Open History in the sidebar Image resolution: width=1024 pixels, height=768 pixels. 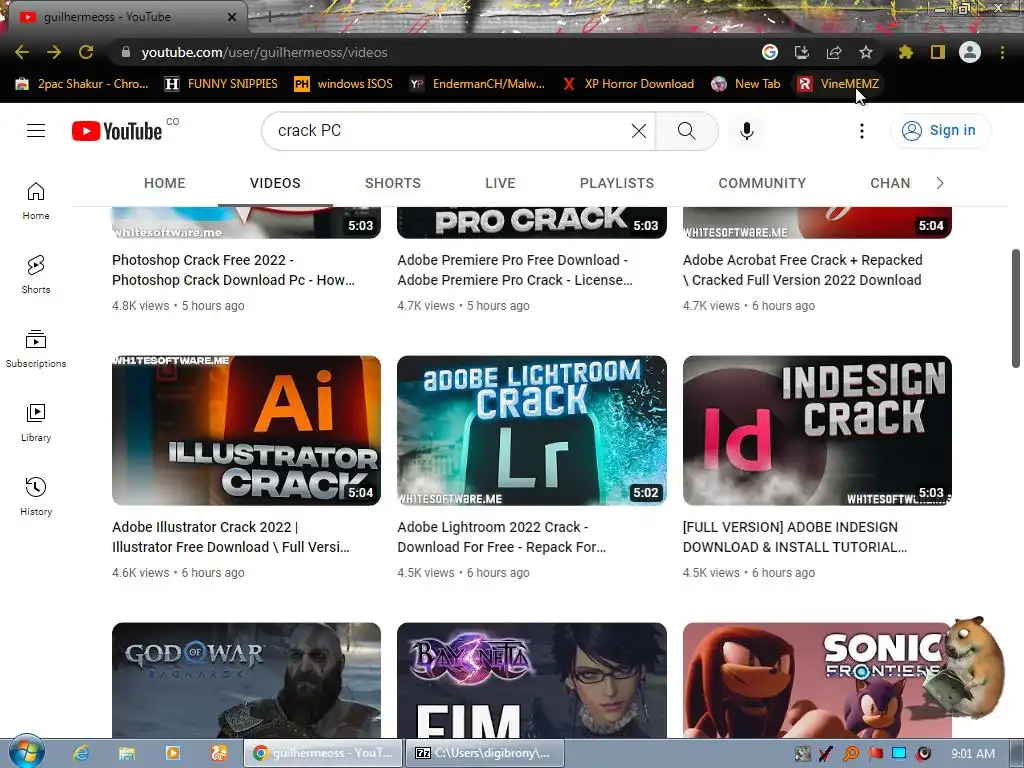point(36,497)
